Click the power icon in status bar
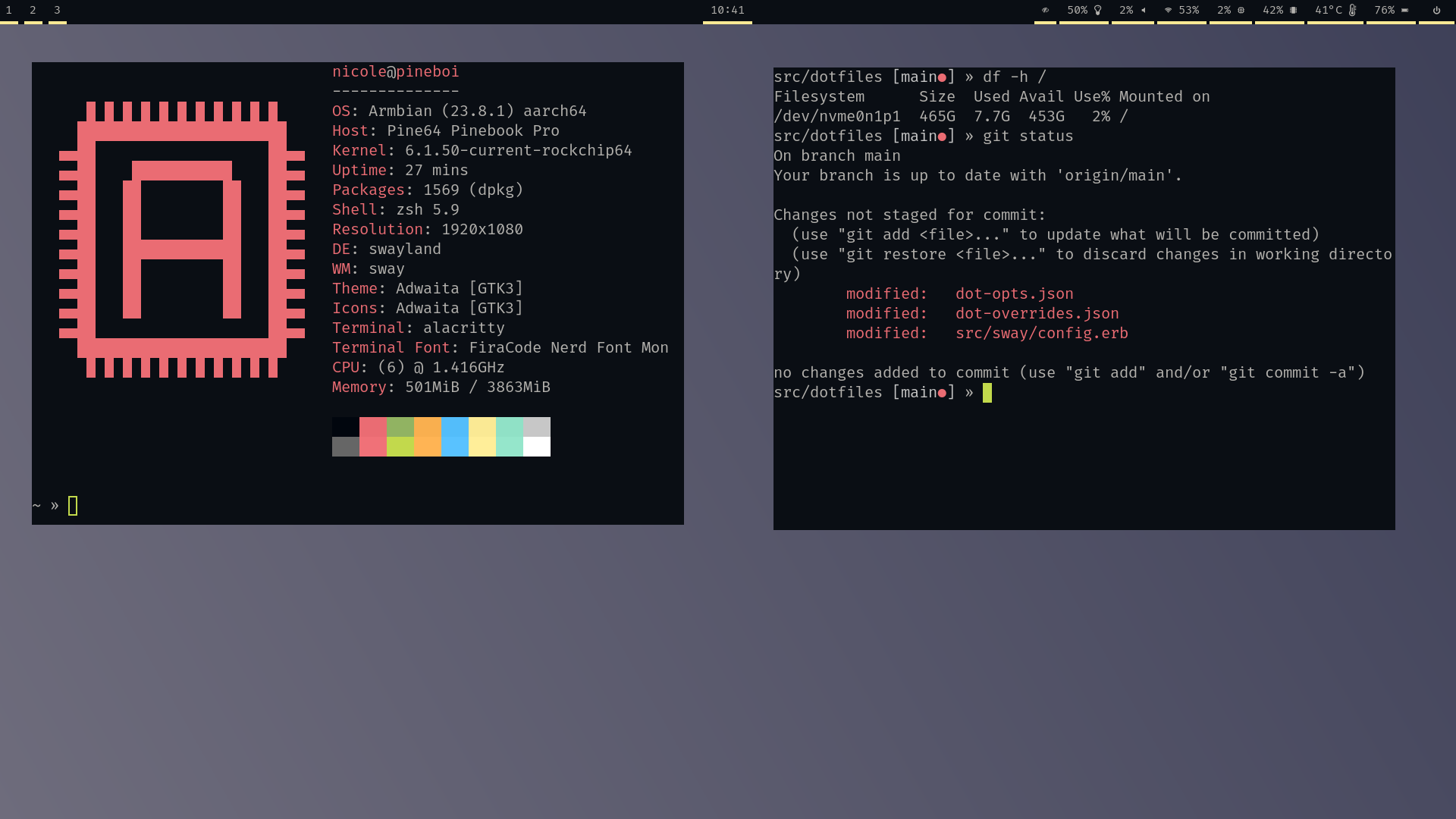Screen dimensions: 1456x819 (x=1436, y=11)
